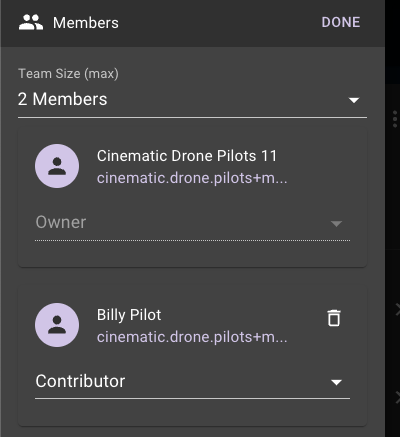Click the Billy Pilot name text
Image resolution: width=400 pixels, height=437 pixels.
129,315
